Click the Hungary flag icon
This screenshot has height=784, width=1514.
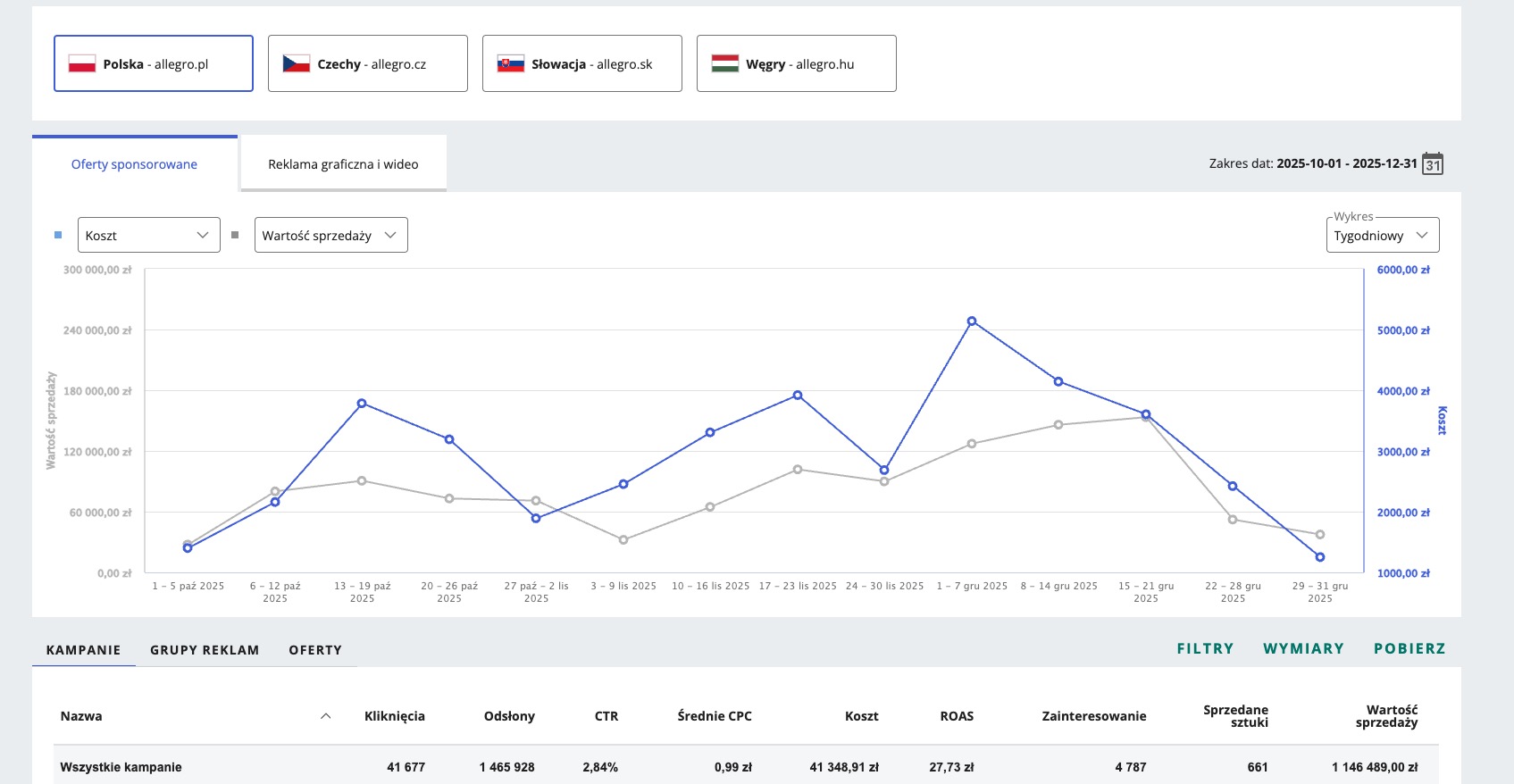(x=724, y=63)
